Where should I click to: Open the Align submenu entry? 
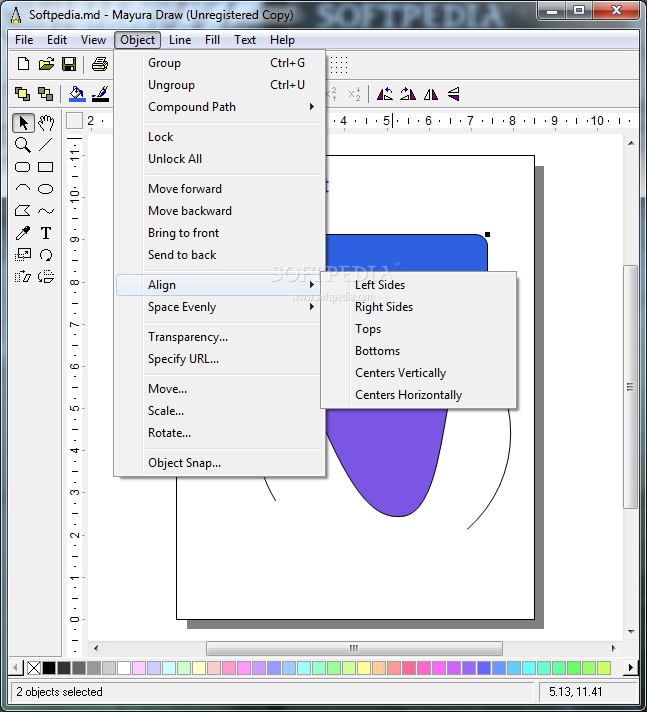[220, 285]
